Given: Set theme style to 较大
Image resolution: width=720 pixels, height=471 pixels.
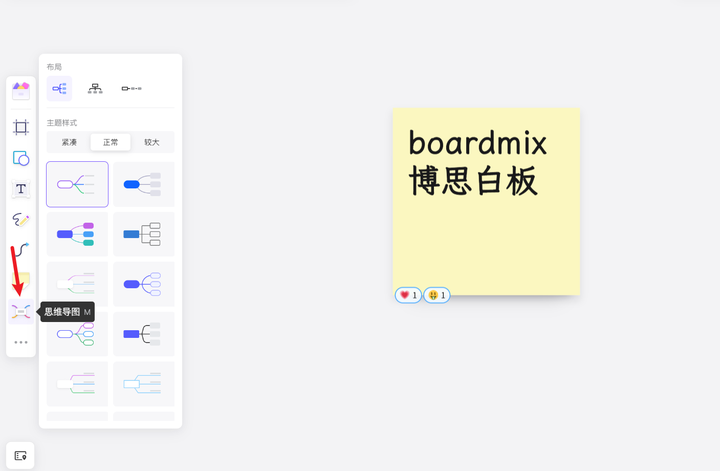Looking at the screenshot, I should (152, 142).
